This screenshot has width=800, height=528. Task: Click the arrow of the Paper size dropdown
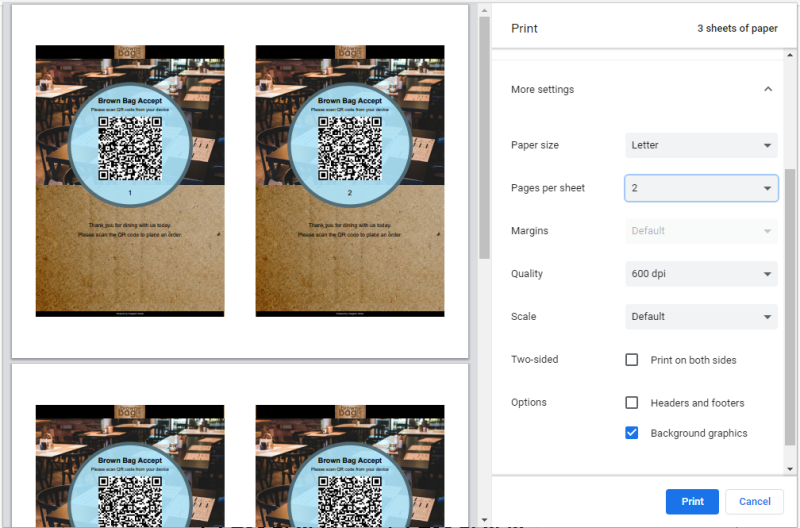click(x=767, y=145)
